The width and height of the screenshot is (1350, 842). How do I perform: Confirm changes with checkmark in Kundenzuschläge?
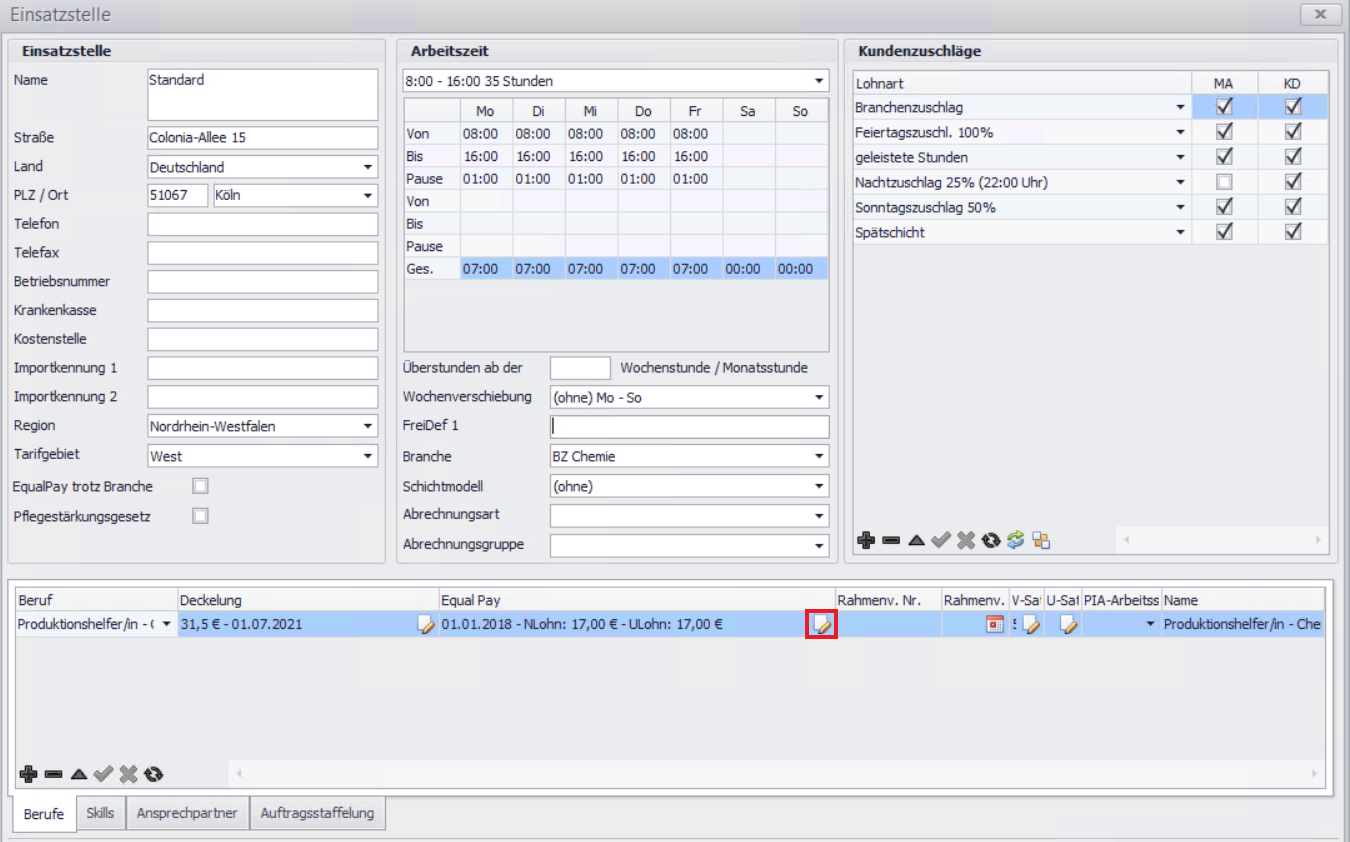coord(940,540)
